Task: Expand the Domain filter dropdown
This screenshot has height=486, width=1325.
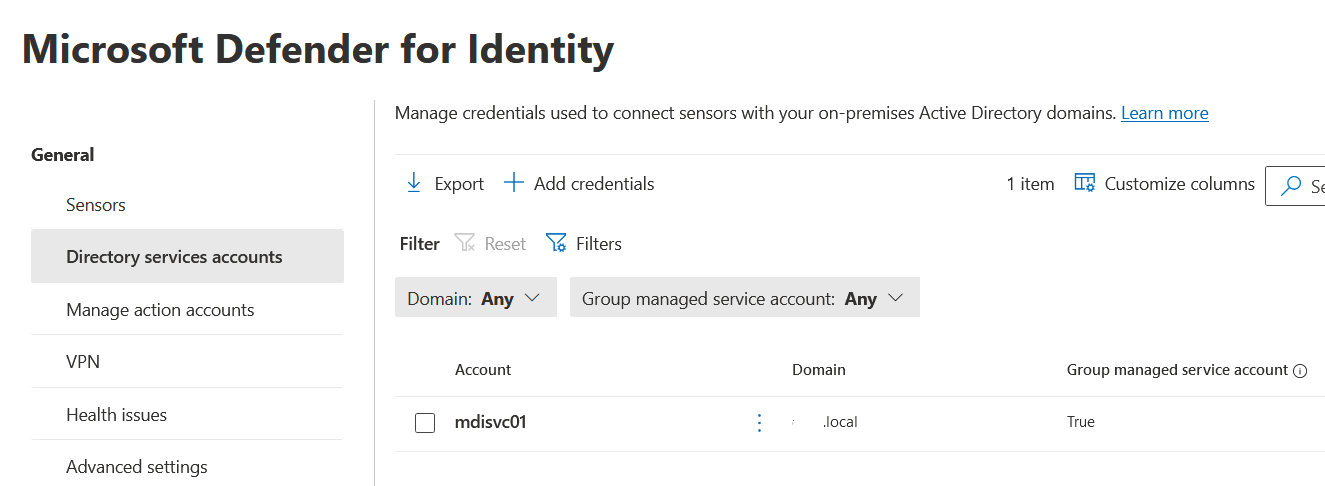Action: pos(475,298)
